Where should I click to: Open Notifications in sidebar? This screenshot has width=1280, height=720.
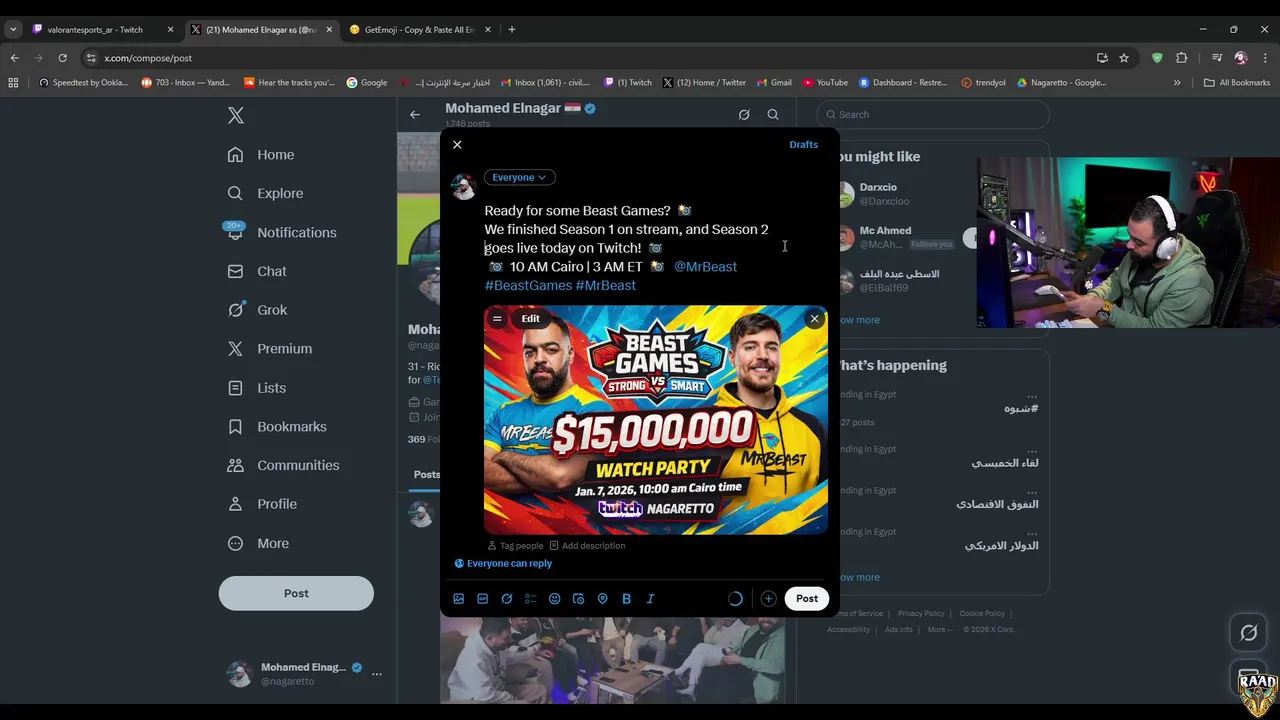coord(282,233)
